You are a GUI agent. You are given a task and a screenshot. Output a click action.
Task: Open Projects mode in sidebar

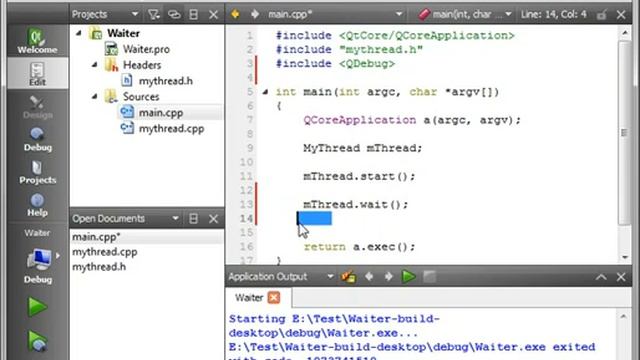click(37, 172)
